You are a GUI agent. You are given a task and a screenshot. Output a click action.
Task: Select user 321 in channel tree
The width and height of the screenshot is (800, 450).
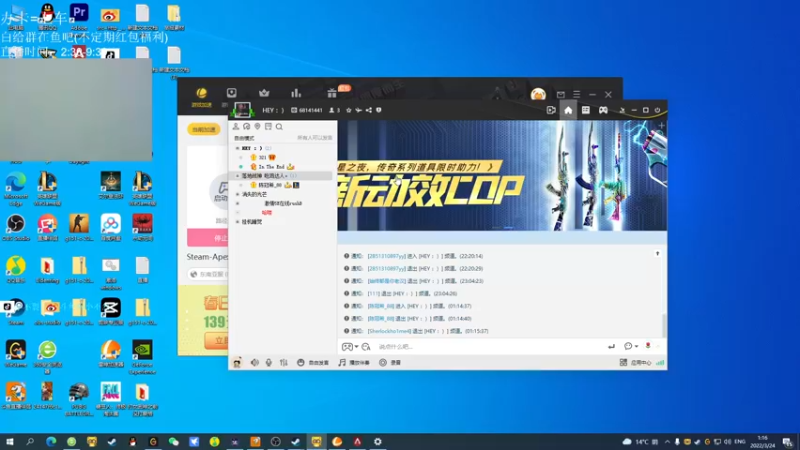point(263,158)
